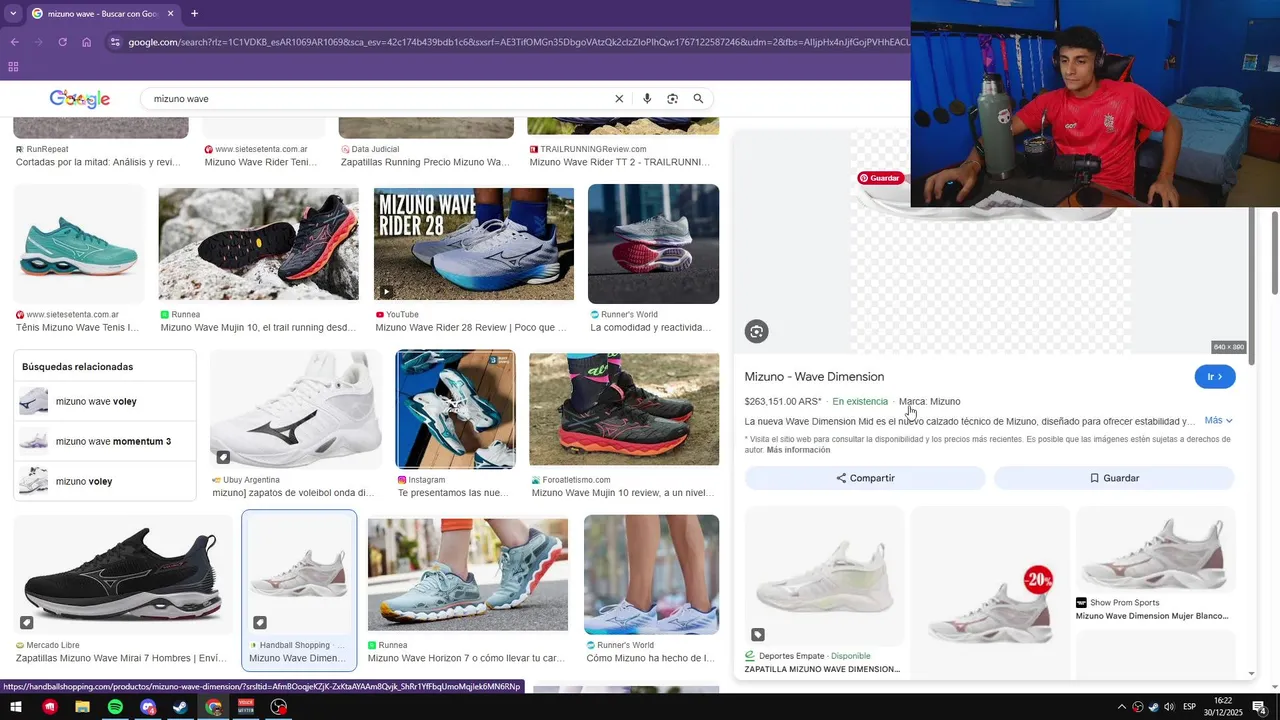Reload the page

[62, 42]
